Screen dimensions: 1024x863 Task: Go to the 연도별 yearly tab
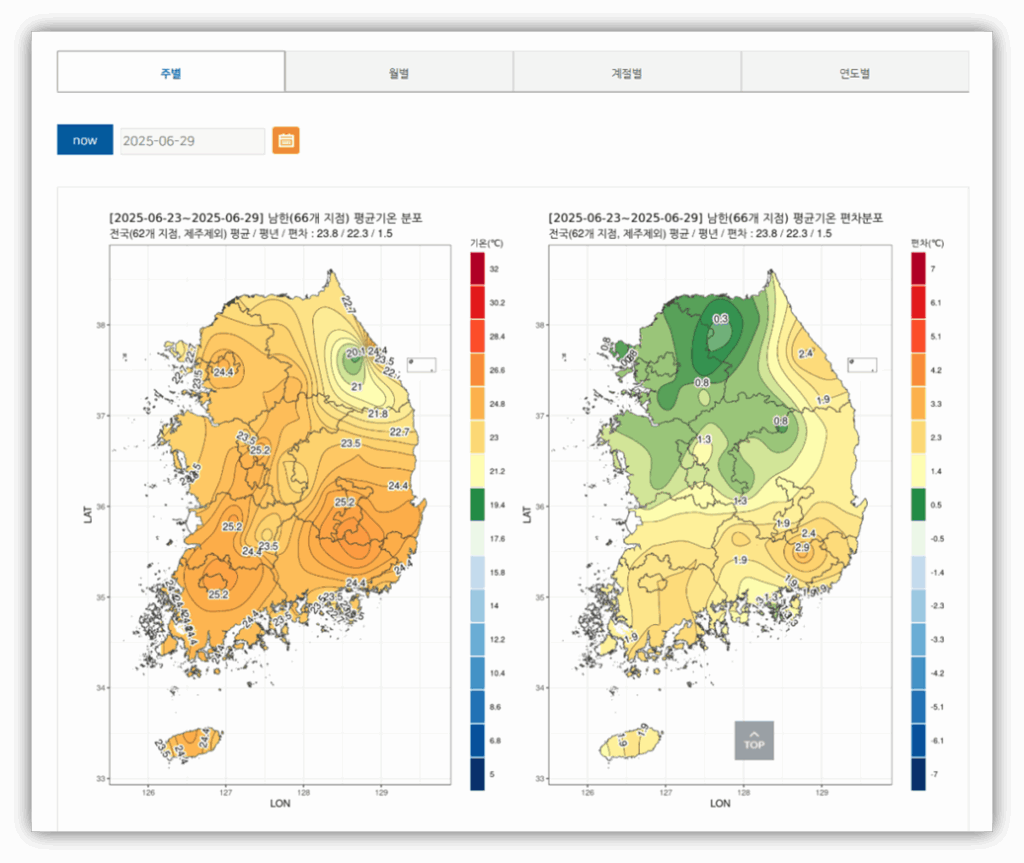tap(855, 72)
